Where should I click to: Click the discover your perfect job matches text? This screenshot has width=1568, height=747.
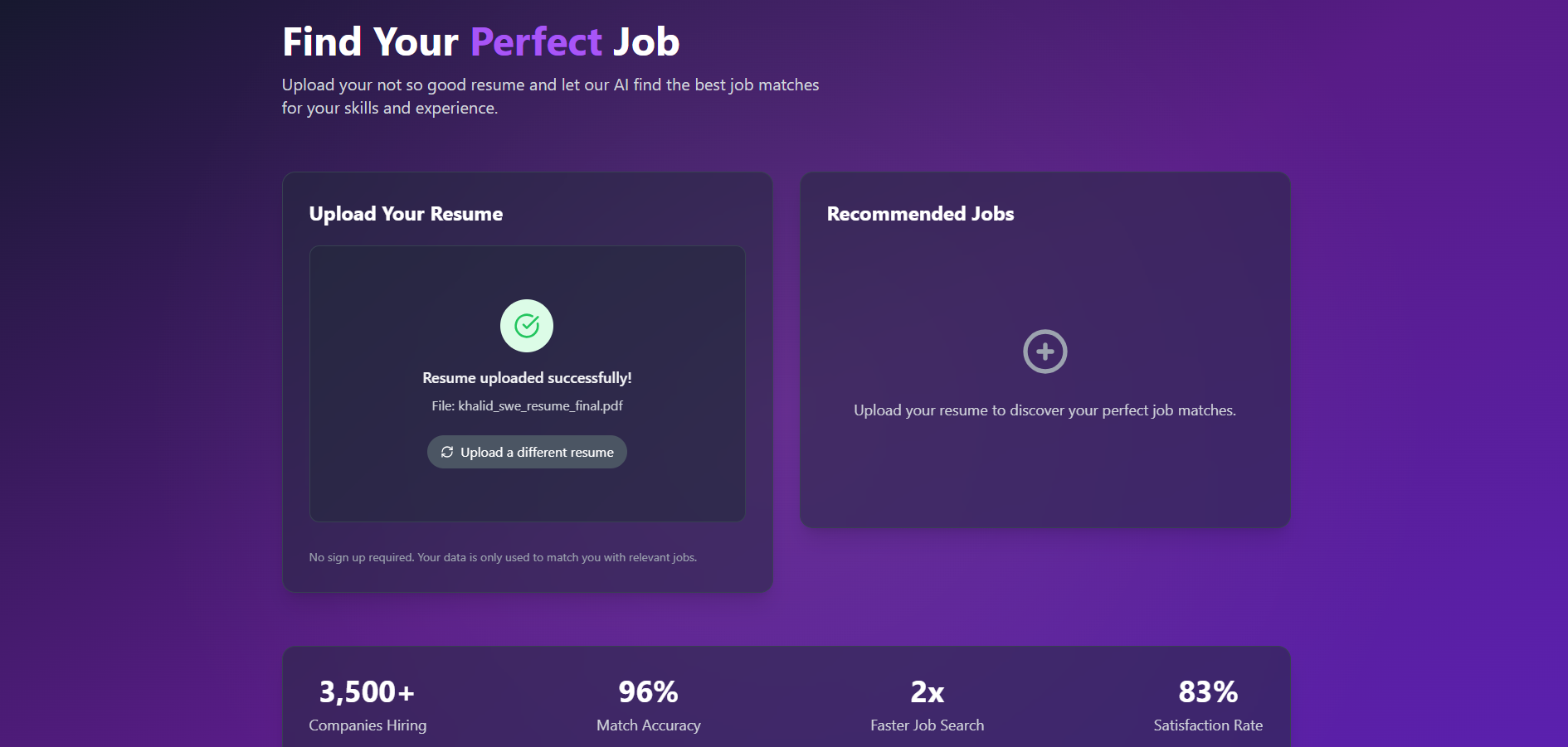pyautogui.click(x=1045, y=410)
